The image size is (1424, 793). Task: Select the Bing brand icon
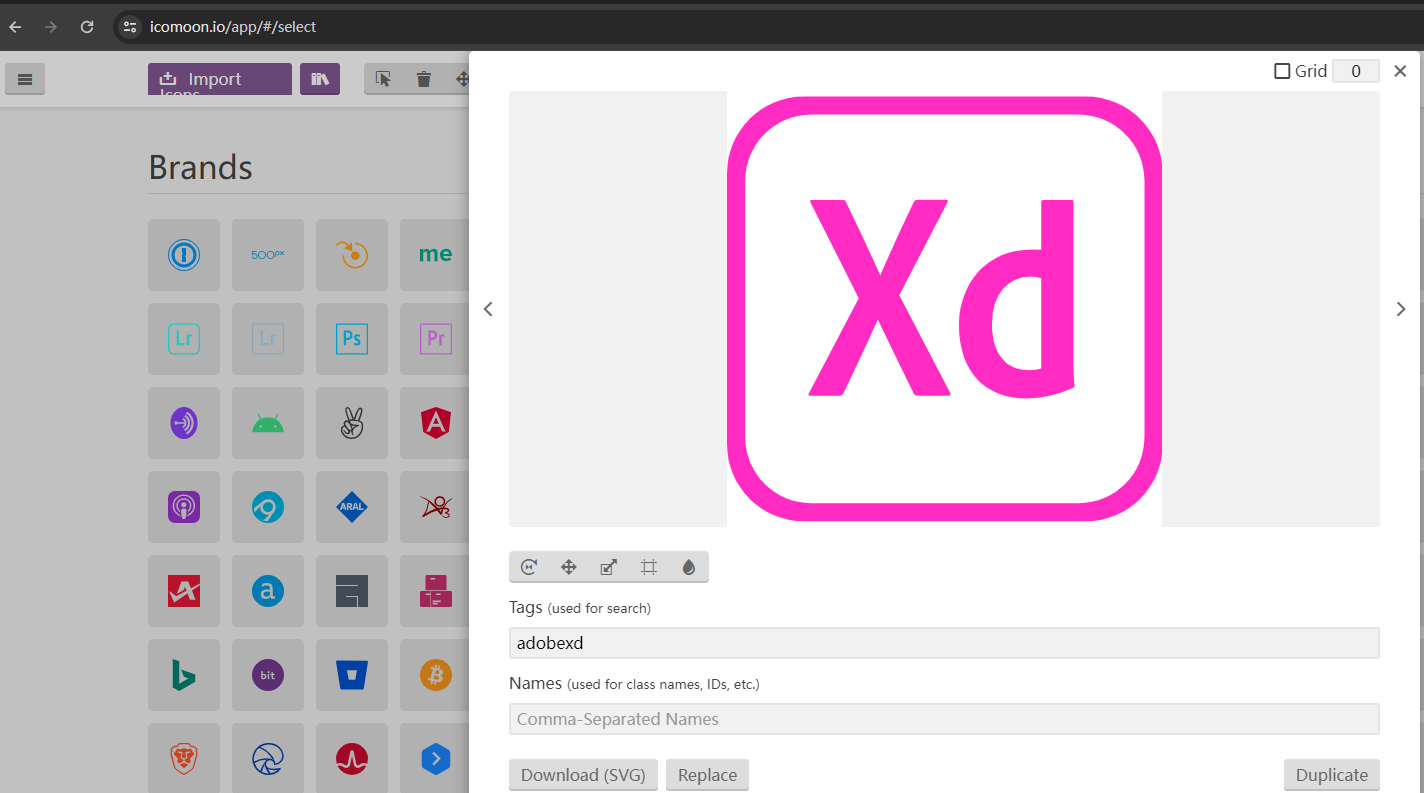[x=184, y=675]
